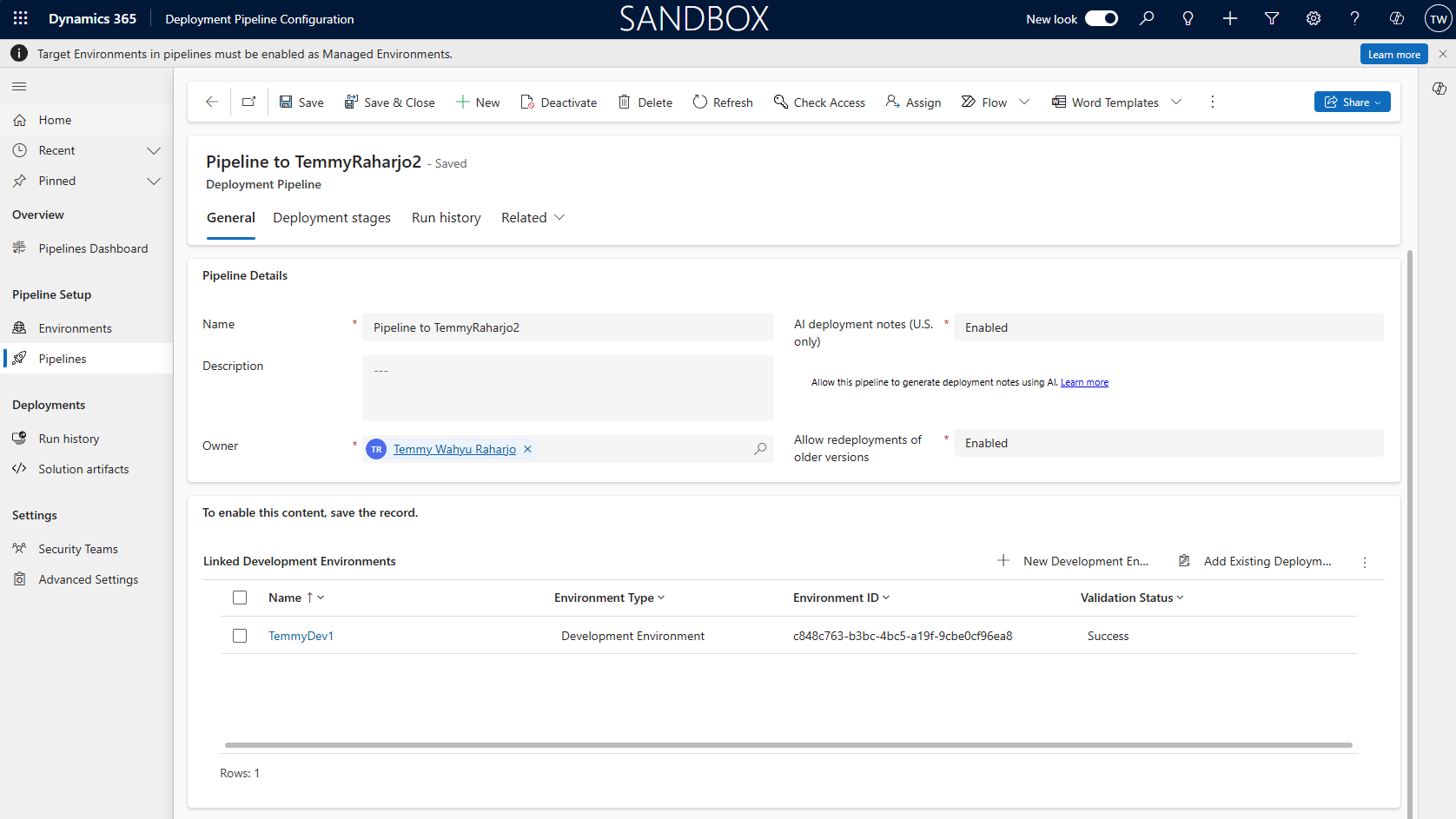Search owner lookup magnifier icon

tap(760, 449)
